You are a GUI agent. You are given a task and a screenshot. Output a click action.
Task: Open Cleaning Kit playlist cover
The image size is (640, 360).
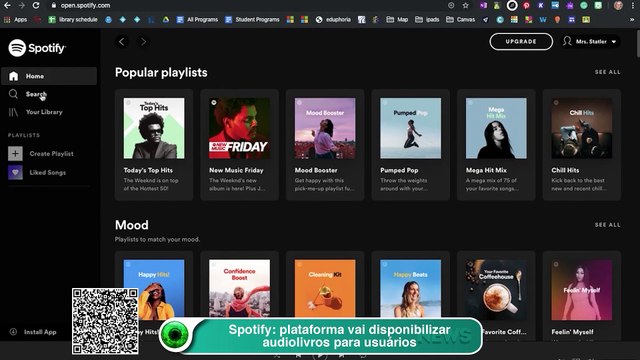325,290
